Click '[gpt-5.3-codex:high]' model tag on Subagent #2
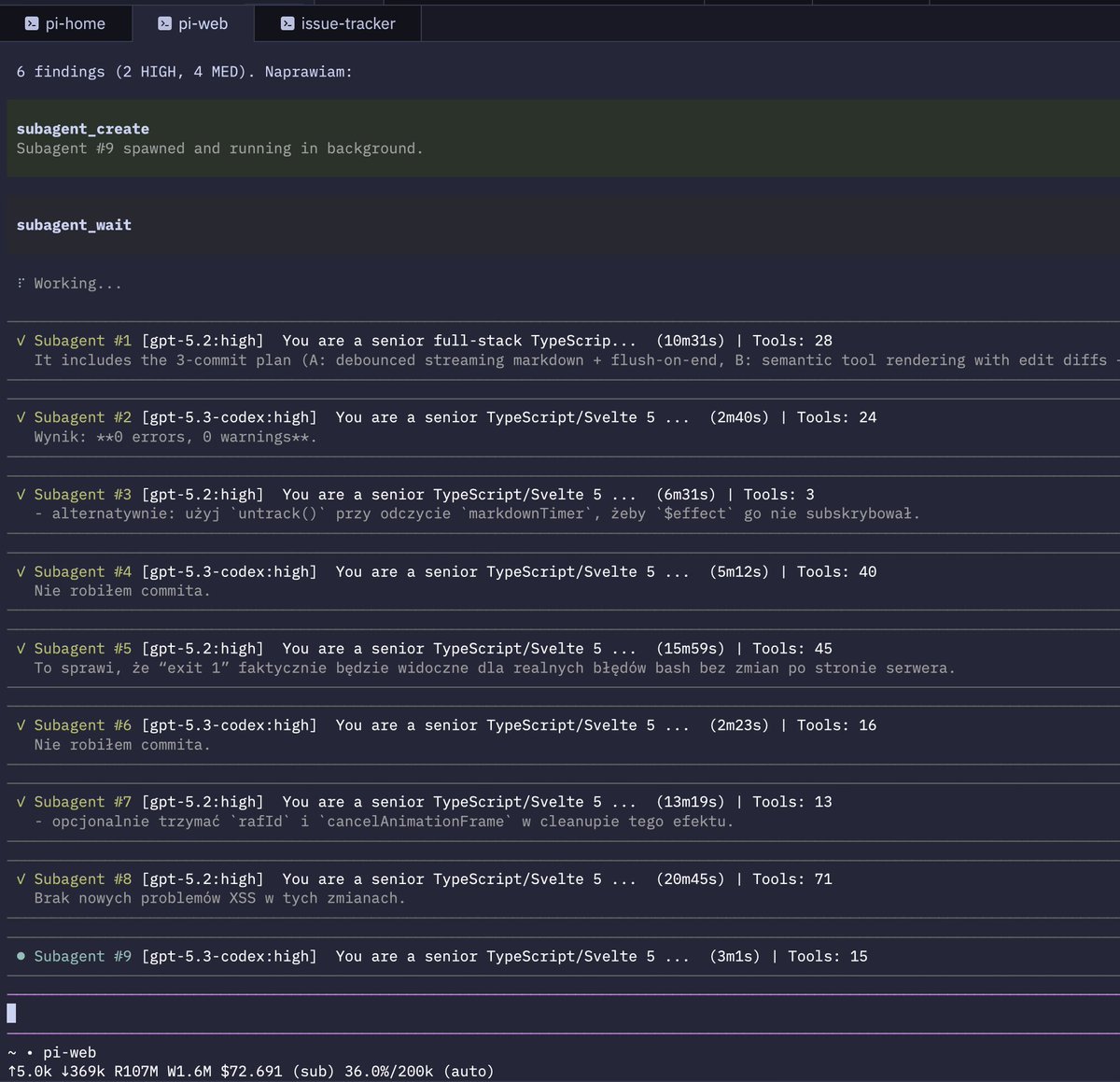This screenshot has width=1120, height=1082. coord(230,417)
